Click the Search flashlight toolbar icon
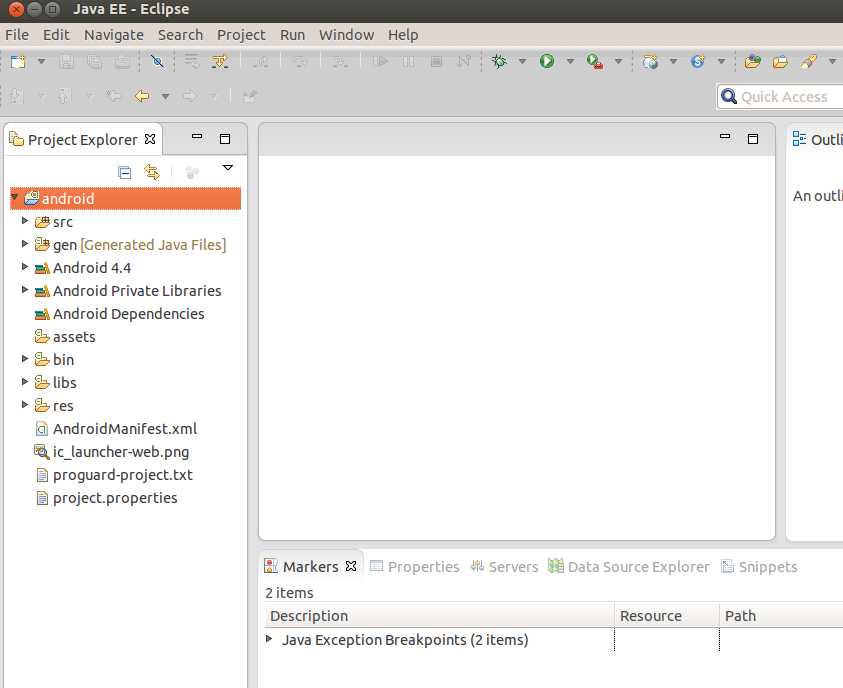The image size is (843, 688). 809,61
